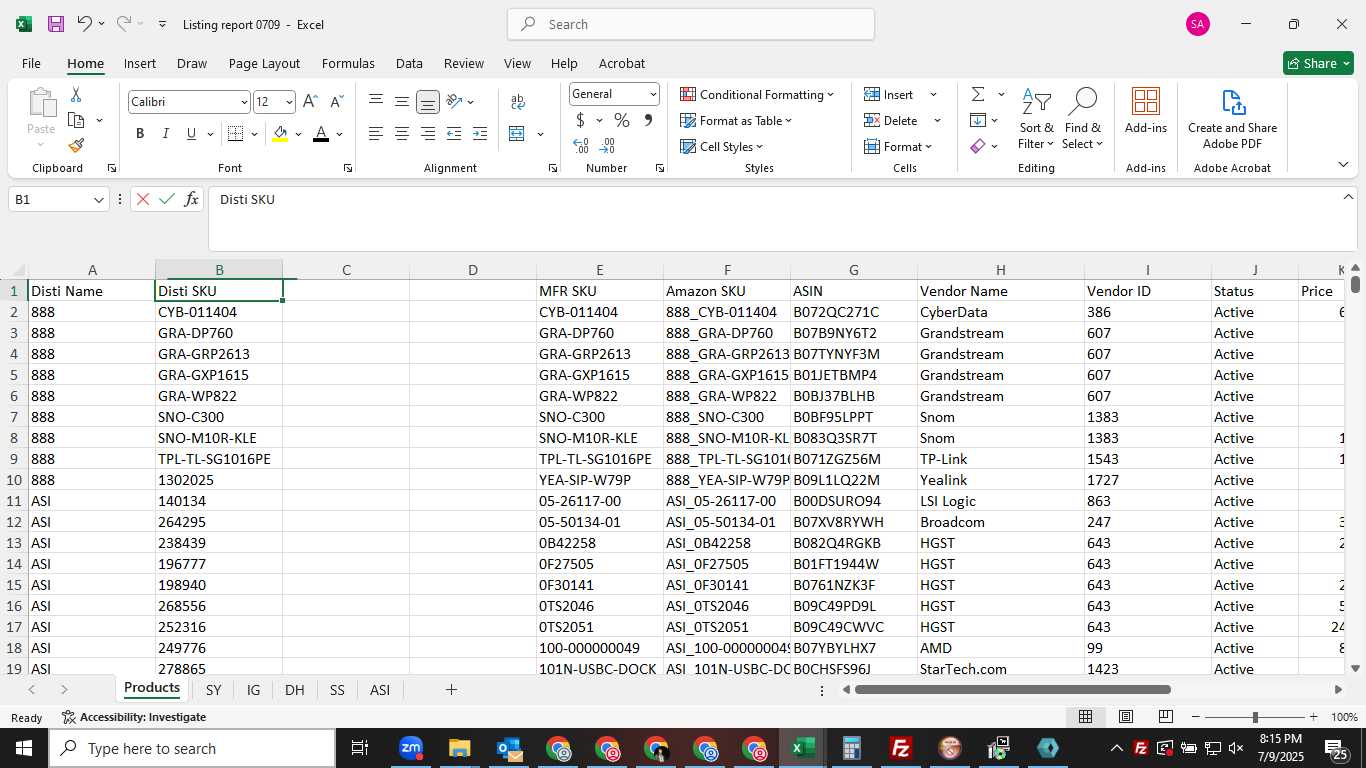Decrease font size with the smaller A icon

coord(336,101)
